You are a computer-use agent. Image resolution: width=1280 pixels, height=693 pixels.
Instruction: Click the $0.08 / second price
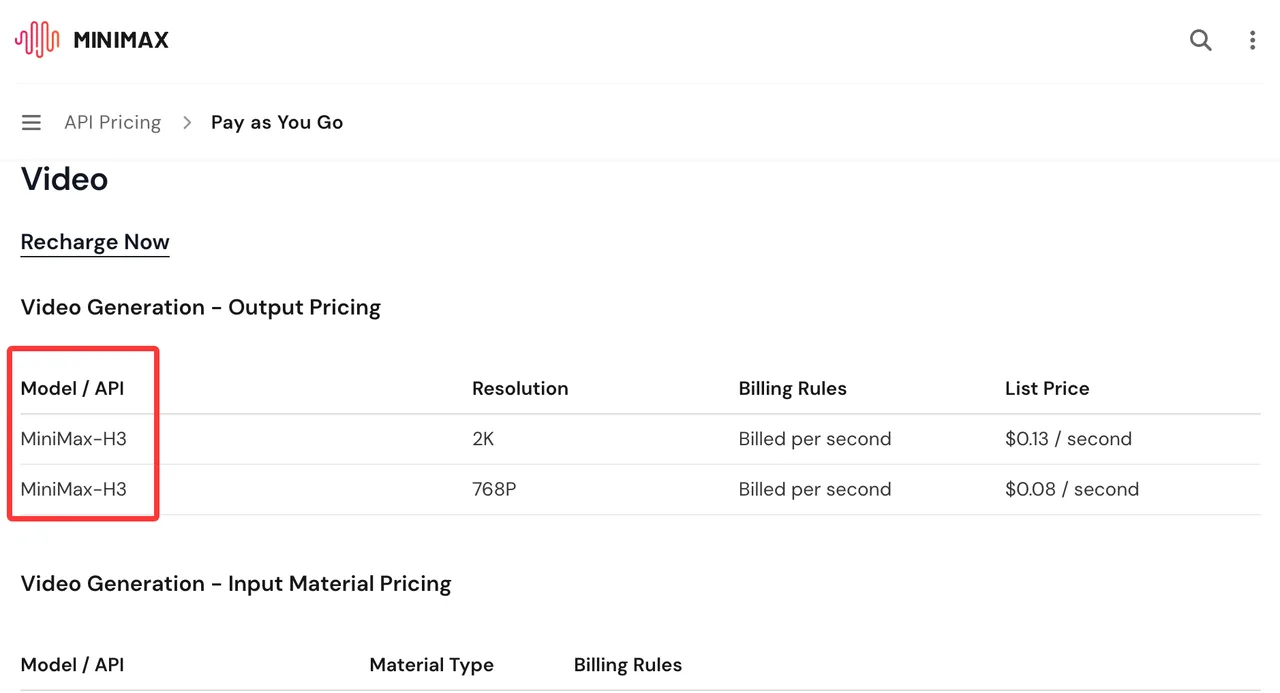pyautogui.click(x=1072, y=490)
